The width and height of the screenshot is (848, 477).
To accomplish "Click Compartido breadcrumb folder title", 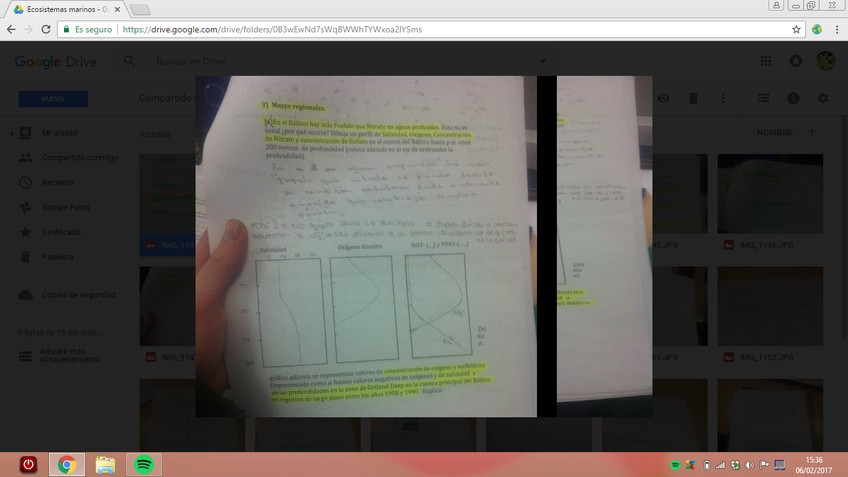I will (164, 98).
